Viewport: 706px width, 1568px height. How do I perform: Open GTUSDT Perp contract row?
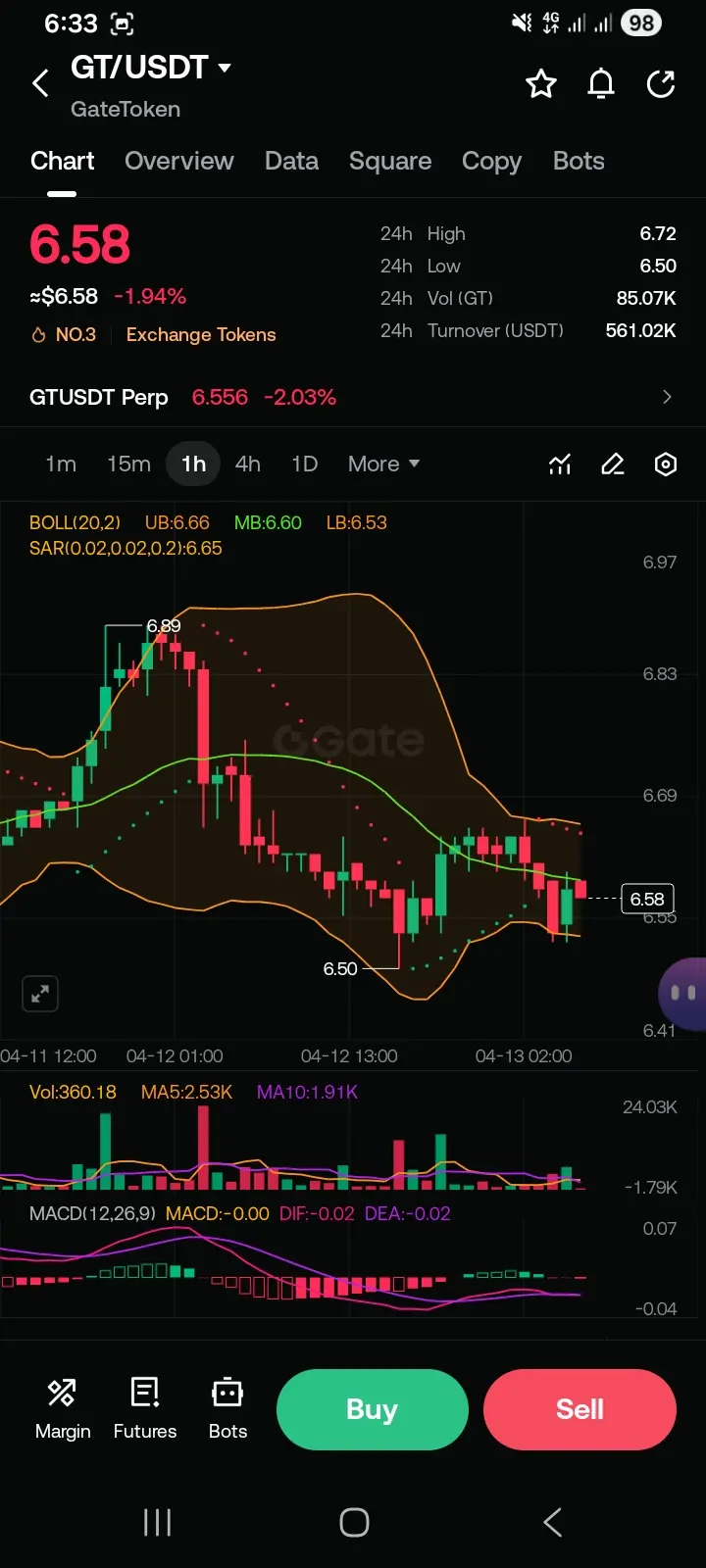353,397
